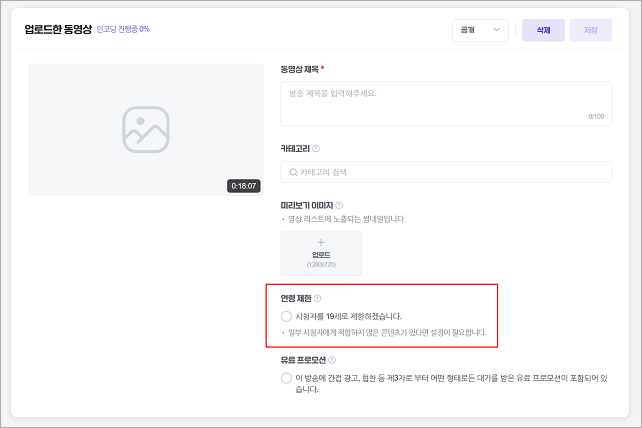The height and width of the screenshot is (428, 642).
Task: Toggle the paid promotion disclosure option
Action: click(x=286, y=378)
